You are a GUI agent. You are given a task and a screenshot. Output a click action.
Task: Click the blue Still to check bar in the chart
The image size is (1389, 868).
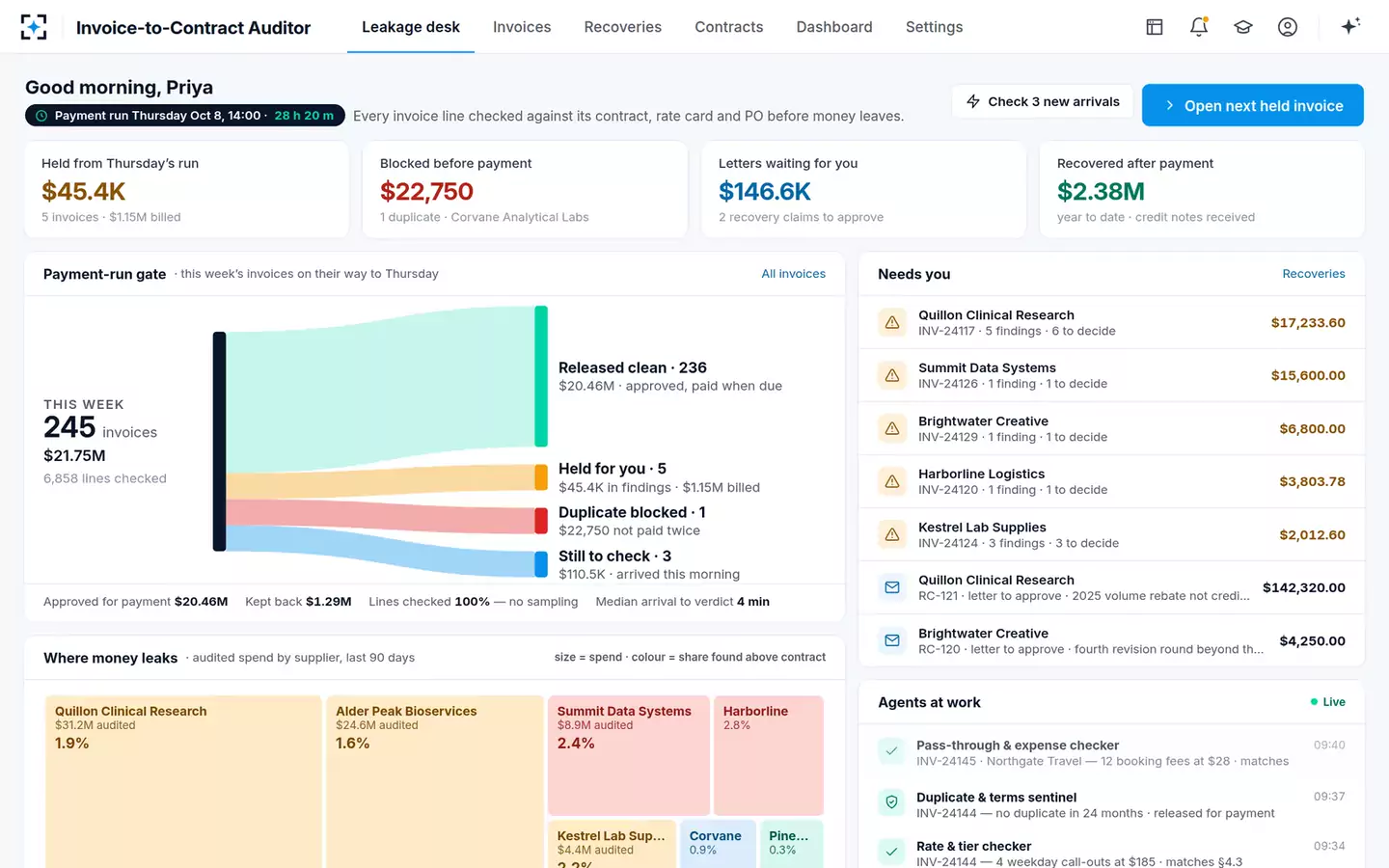point(541,564)
